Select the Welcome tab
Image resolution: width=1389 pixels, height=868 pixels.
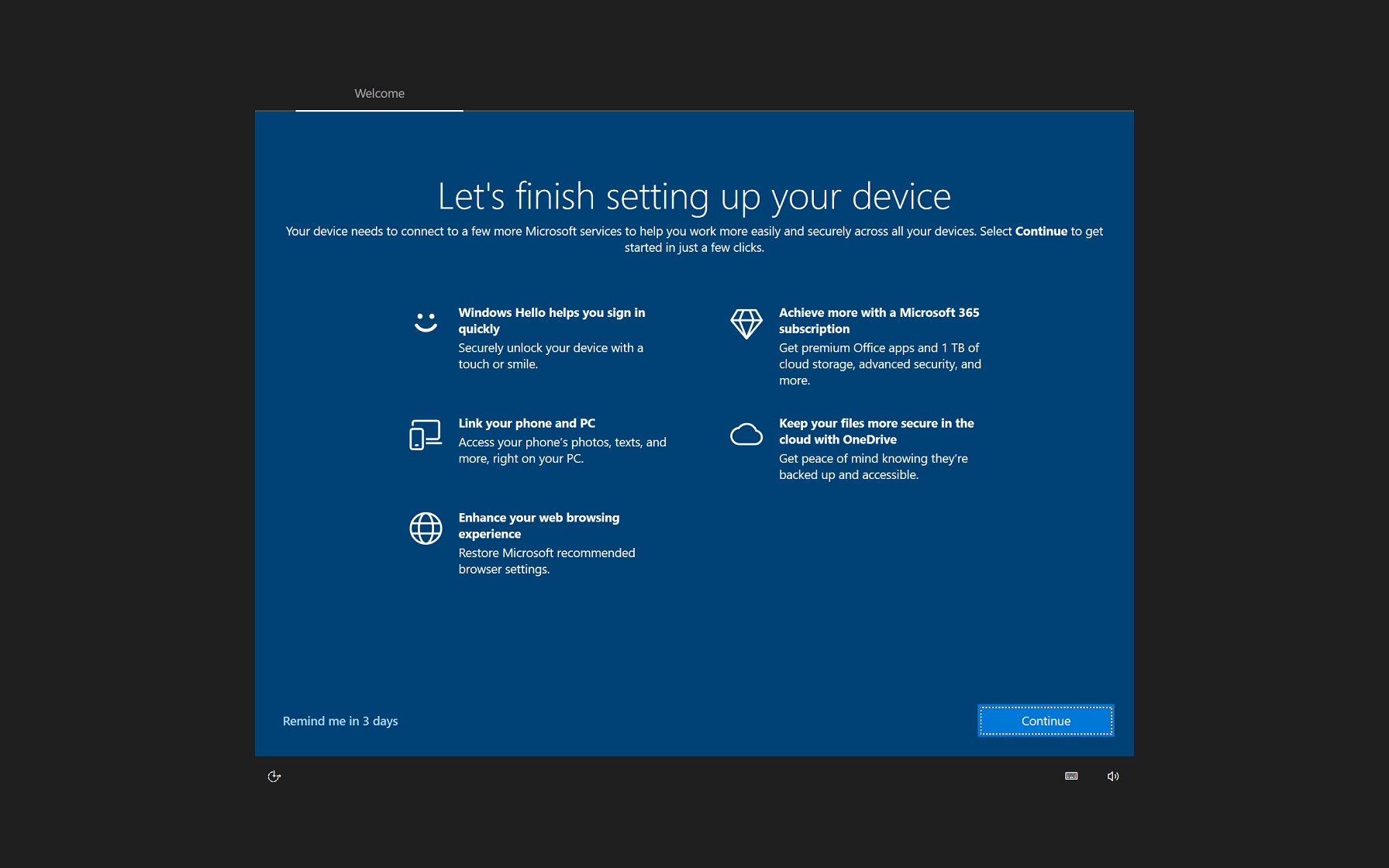[379, 94]
